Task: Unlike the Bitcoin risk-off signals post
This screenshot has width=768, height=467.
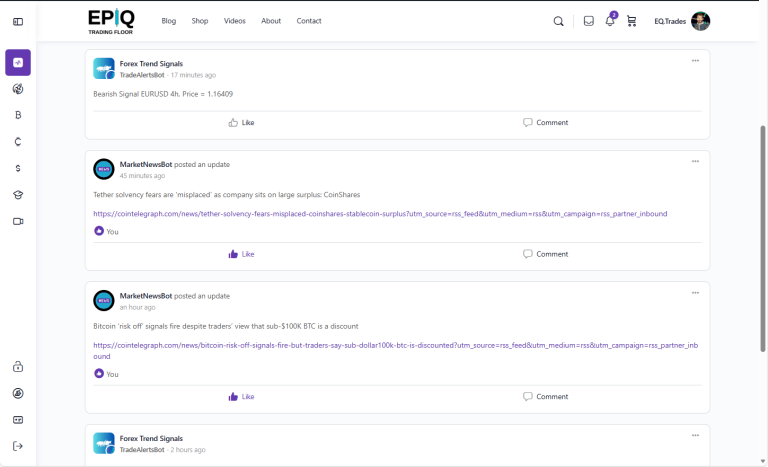Action: coord(241,397)
